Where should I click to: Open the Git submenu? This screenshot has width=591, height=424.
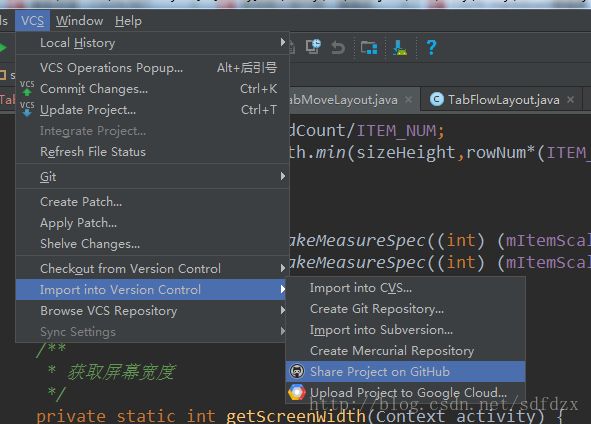coord(152,176)
